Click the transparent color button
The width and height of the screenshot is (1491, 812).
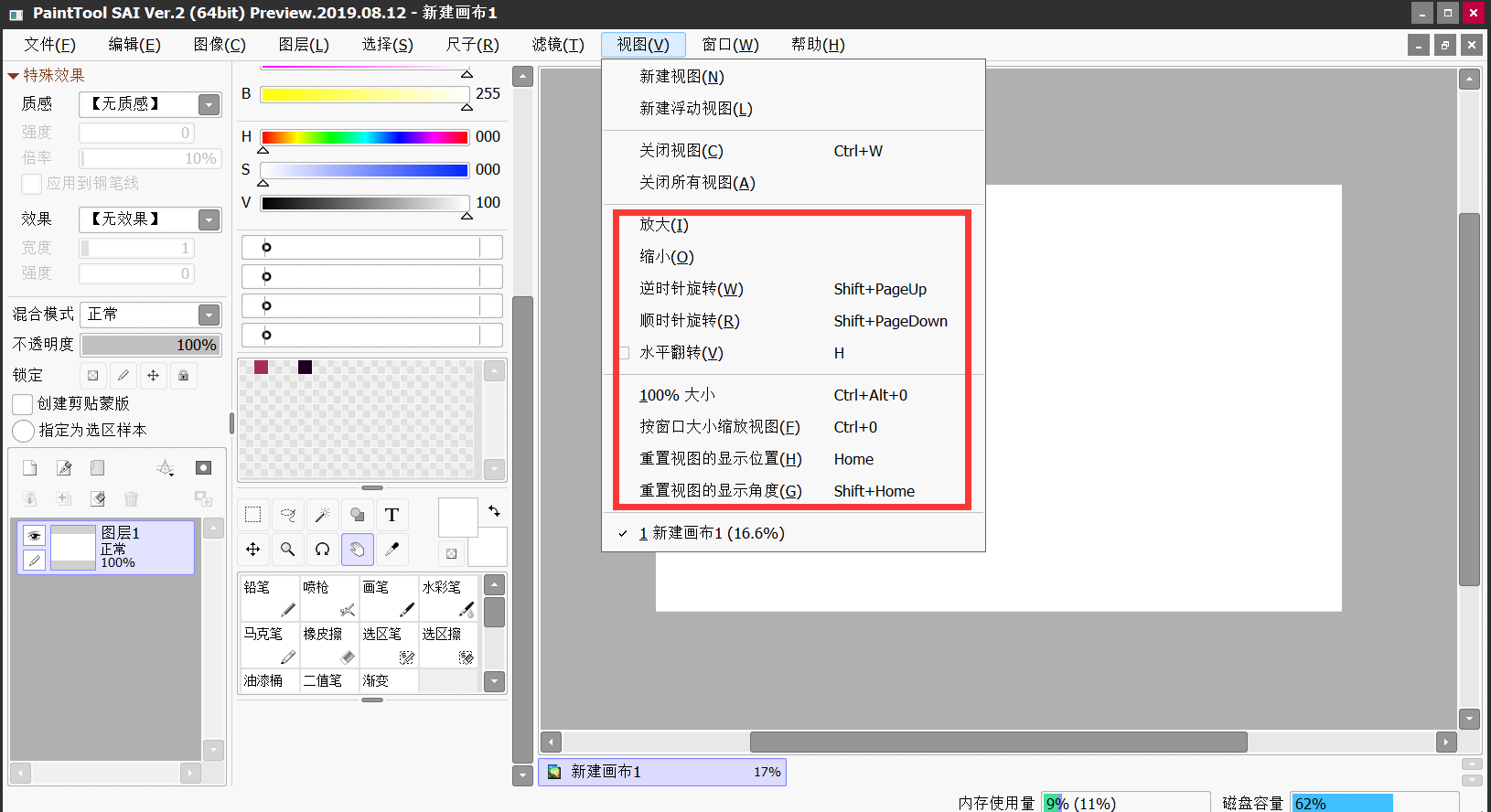[451, 553]
